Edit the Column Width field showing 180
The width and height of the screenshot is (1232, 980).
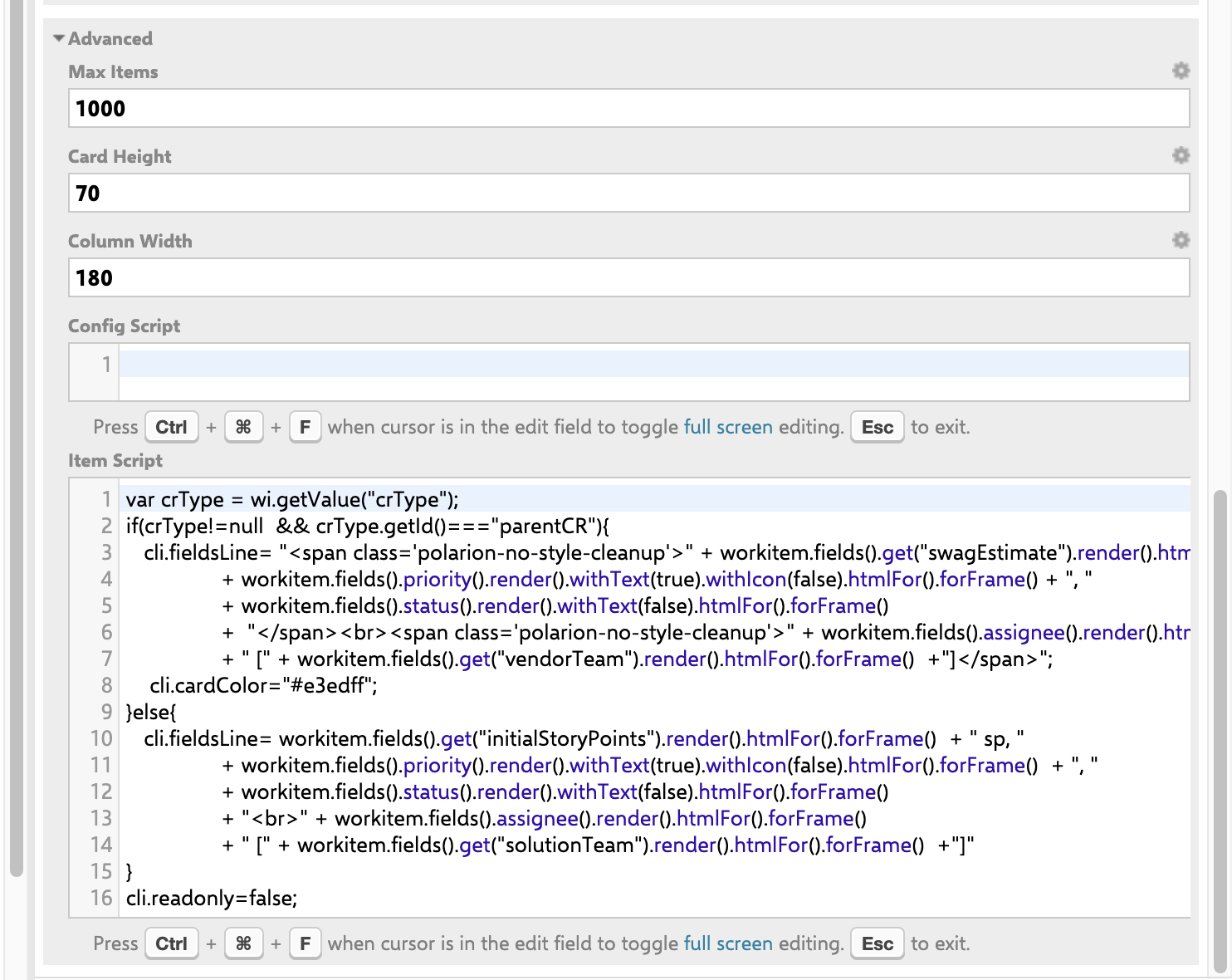[628, 278]
